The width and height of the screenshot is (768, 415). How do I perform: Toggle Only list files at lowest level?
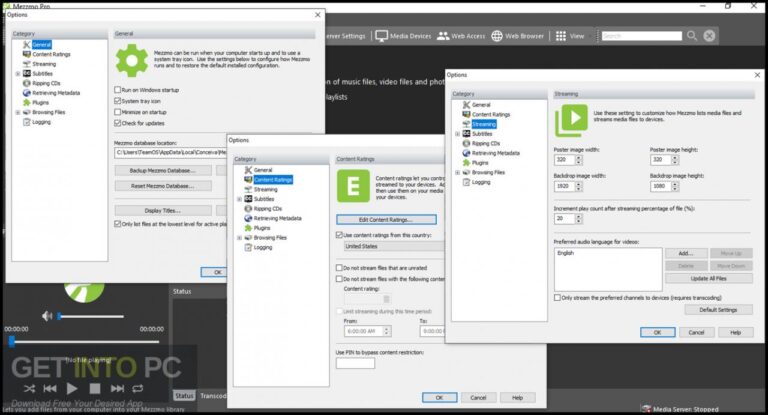click(118, 224)
